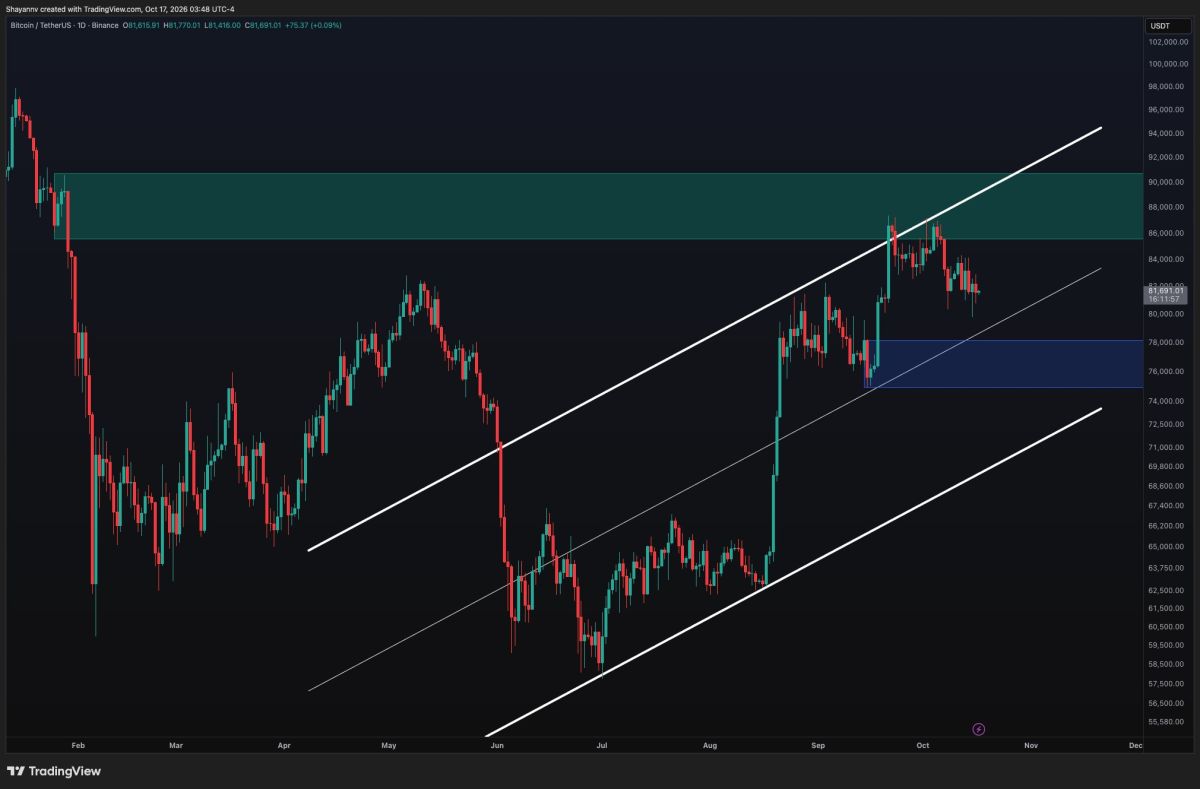Click the 74,000.00 price axis label
Screen dimensions: 1200x789
pyautogui.click(x=1167, y=402)
